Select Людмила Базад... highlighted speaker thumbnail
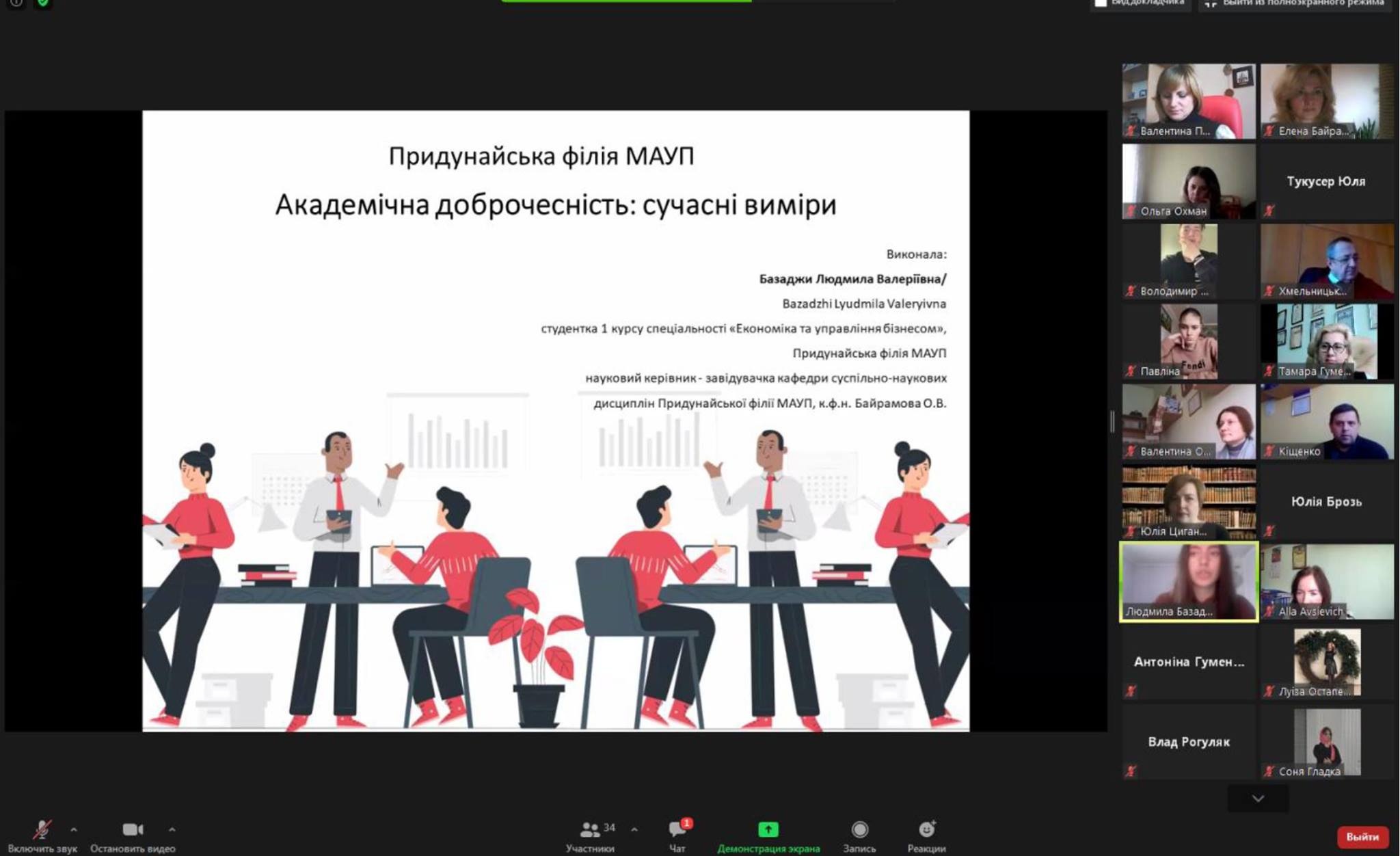The width and height of the screenshot is (1400, 856). (1188, 582)
